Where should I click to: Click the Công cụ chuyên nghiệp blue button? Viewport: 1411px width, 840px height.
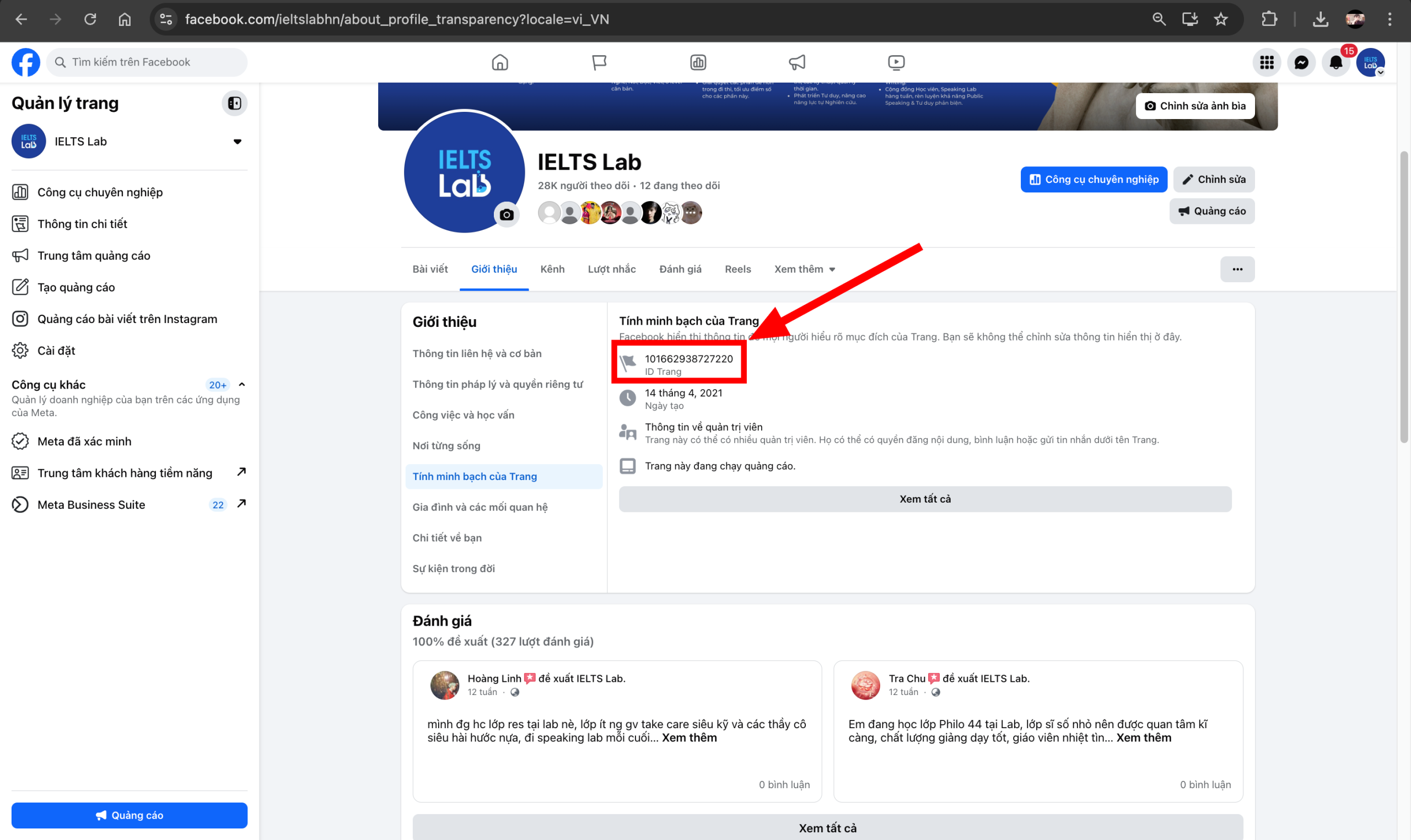pyautogui.click(x=1093, y=180)
